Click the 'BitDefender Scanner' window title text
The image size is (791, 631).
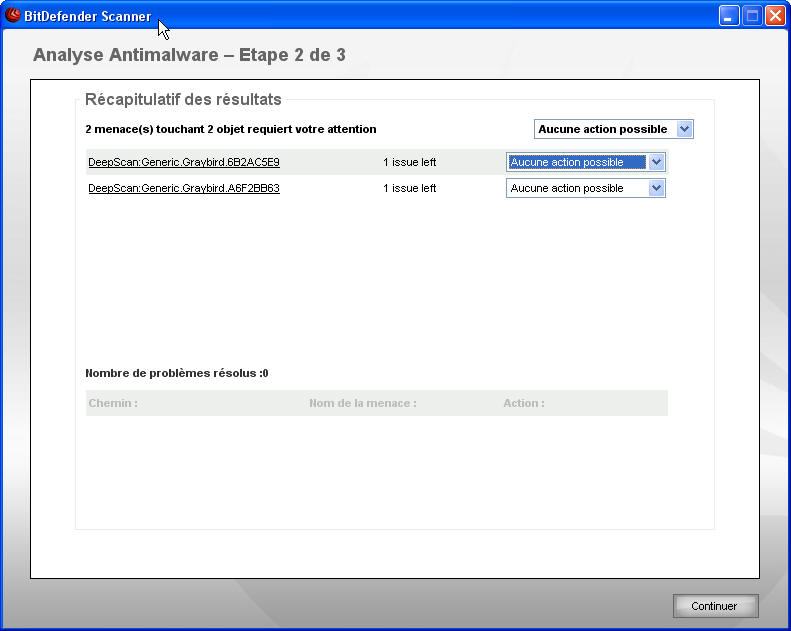click(x=87, y=17)
